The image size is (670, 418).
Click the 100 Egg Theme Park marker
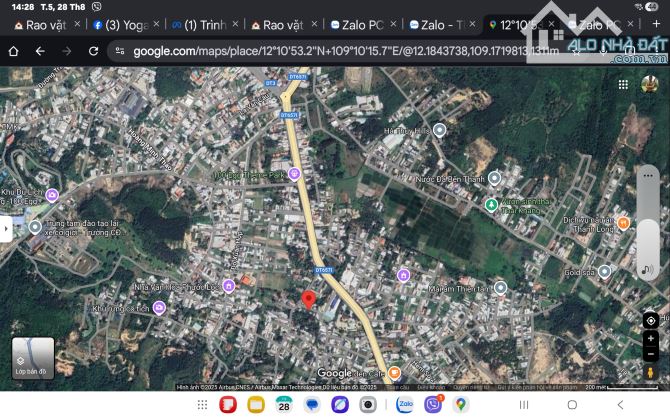click(294, 173)
